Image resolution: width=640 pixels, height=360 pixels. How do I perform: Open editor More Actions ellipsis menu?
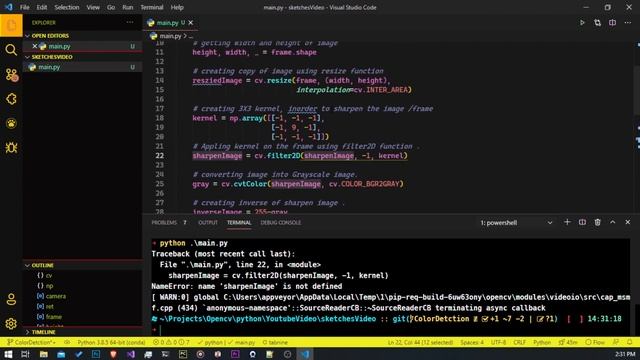pyautogui.click(x=628, y=23)
